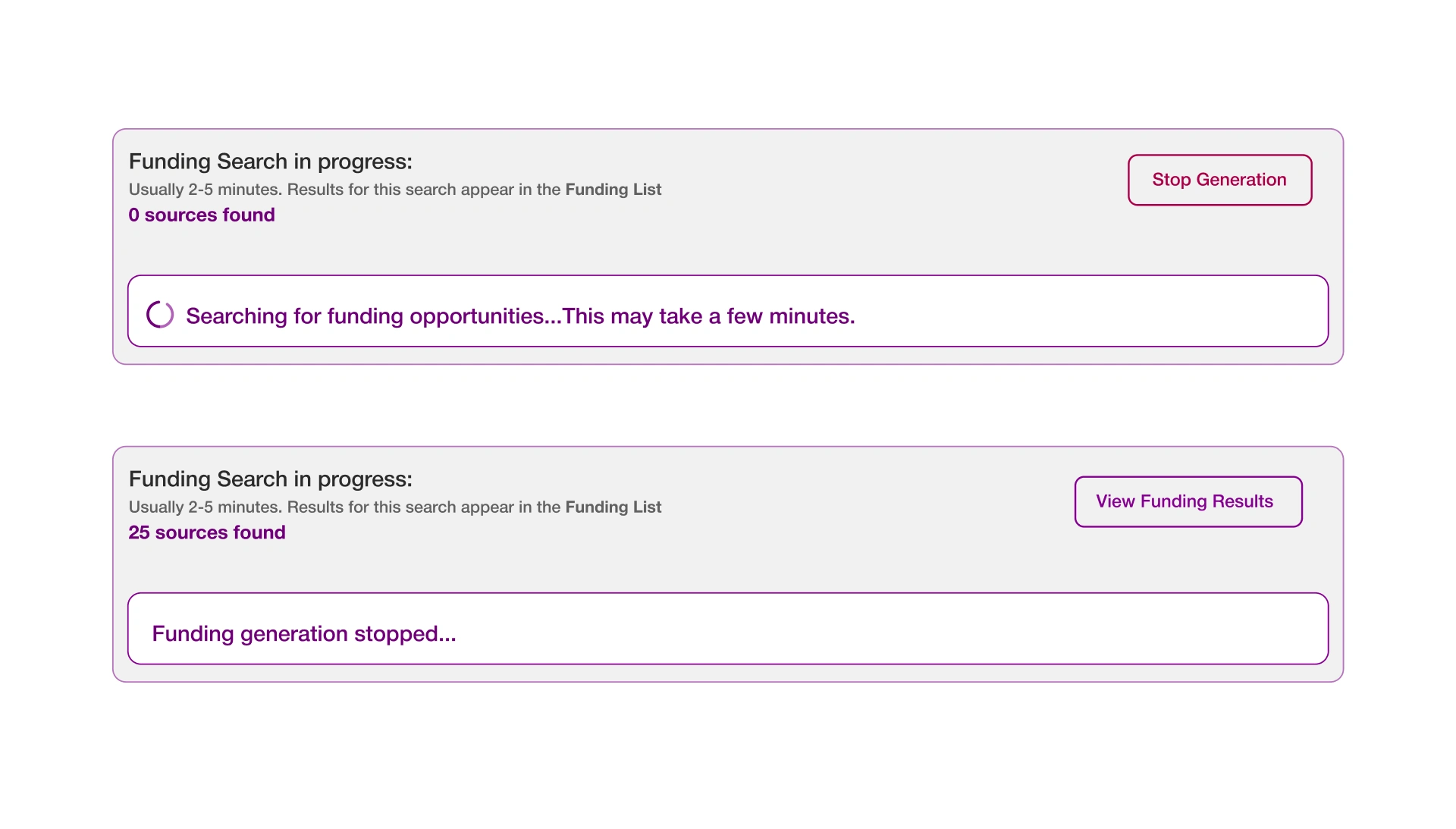Click the "This may take a few minutes" text
Screen dimensions: 1456x829
708,316
